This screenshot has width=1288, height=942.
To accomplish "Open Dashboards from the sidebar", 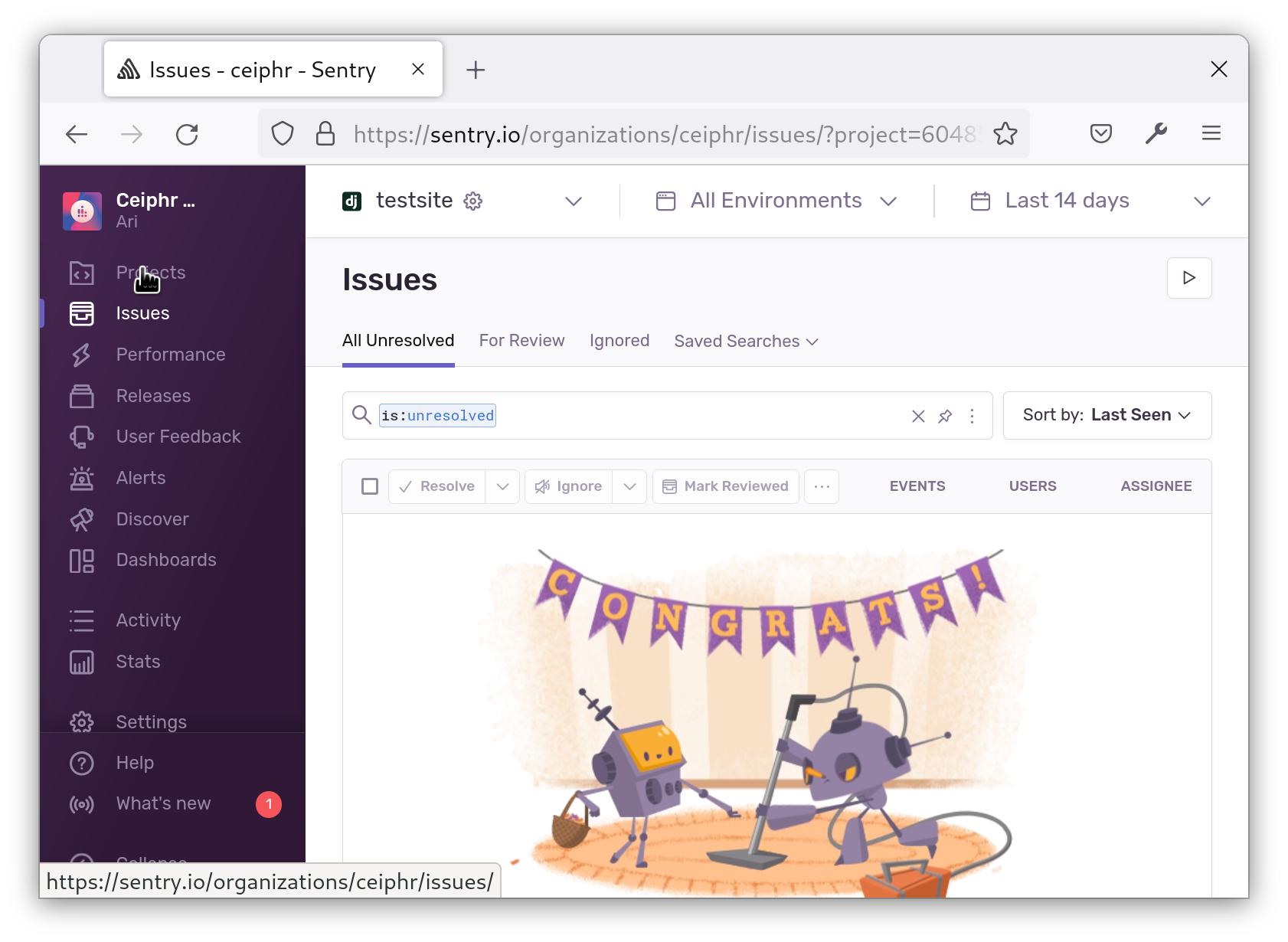I will click(165, 559).
